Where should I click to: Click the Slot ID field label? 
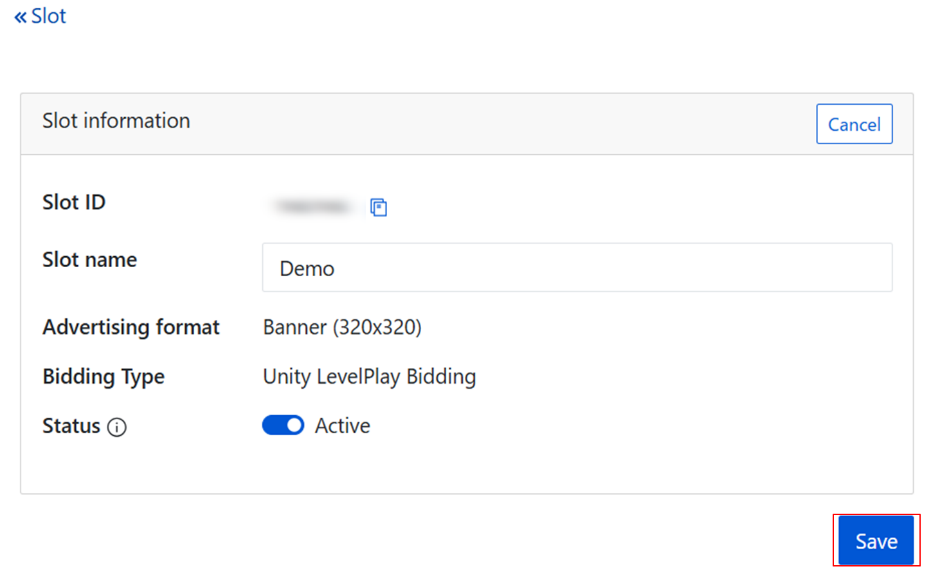[x=74, y=203]
